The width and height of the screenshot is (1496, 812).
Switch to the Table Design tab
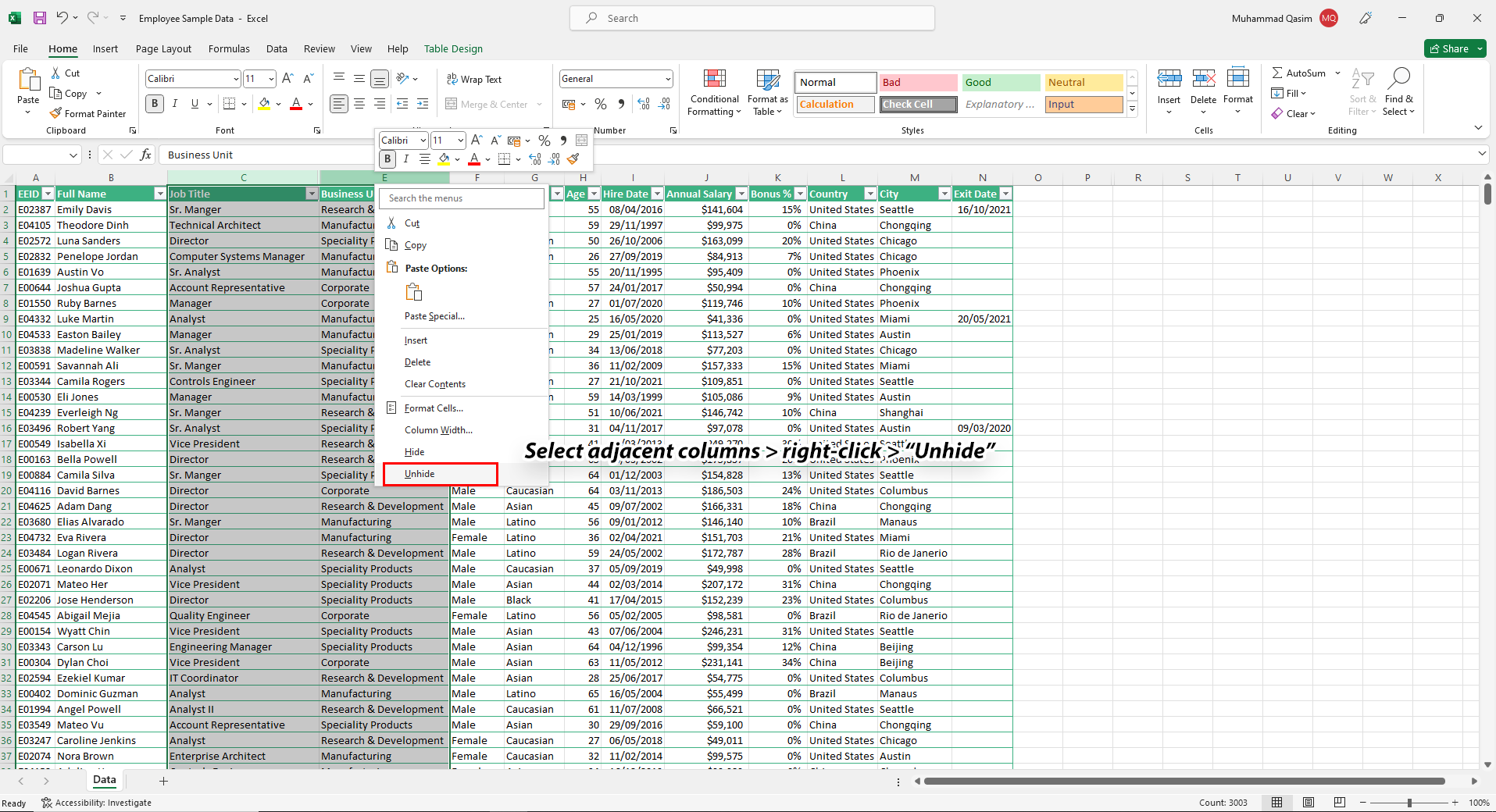click(452, 48)
